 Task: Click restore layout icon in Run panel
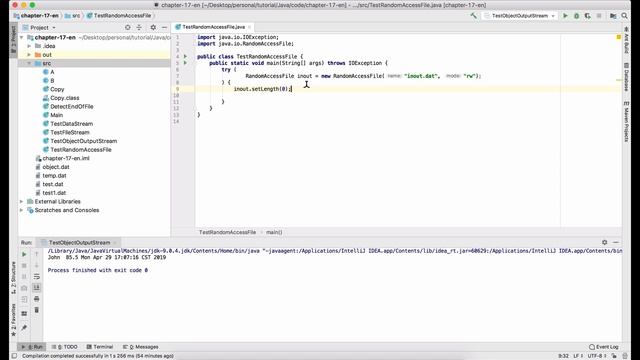(x=24, y=313)
